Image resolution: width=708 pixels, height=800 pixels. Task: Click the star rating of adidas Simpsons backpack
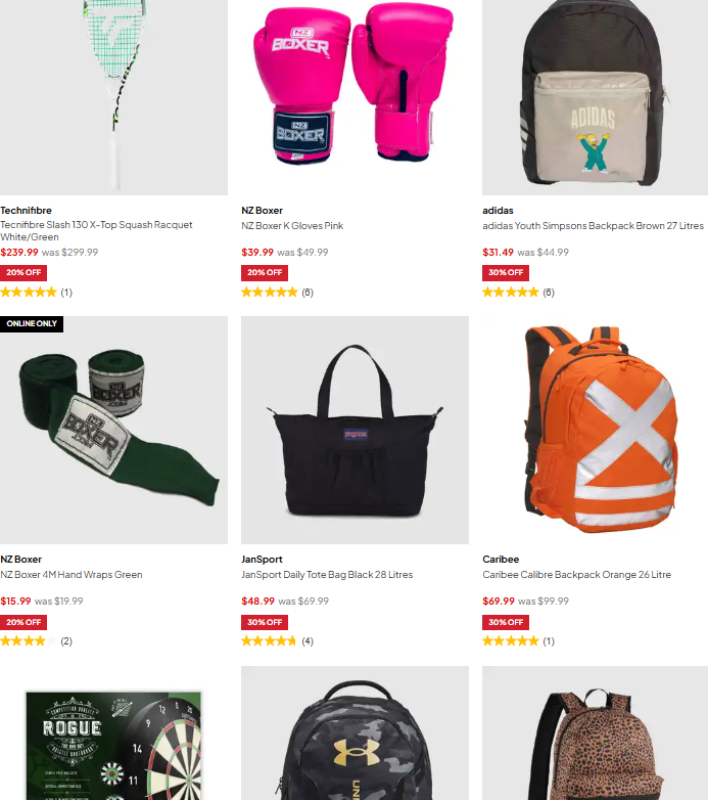pyautogui.click(x=510, y=292)
